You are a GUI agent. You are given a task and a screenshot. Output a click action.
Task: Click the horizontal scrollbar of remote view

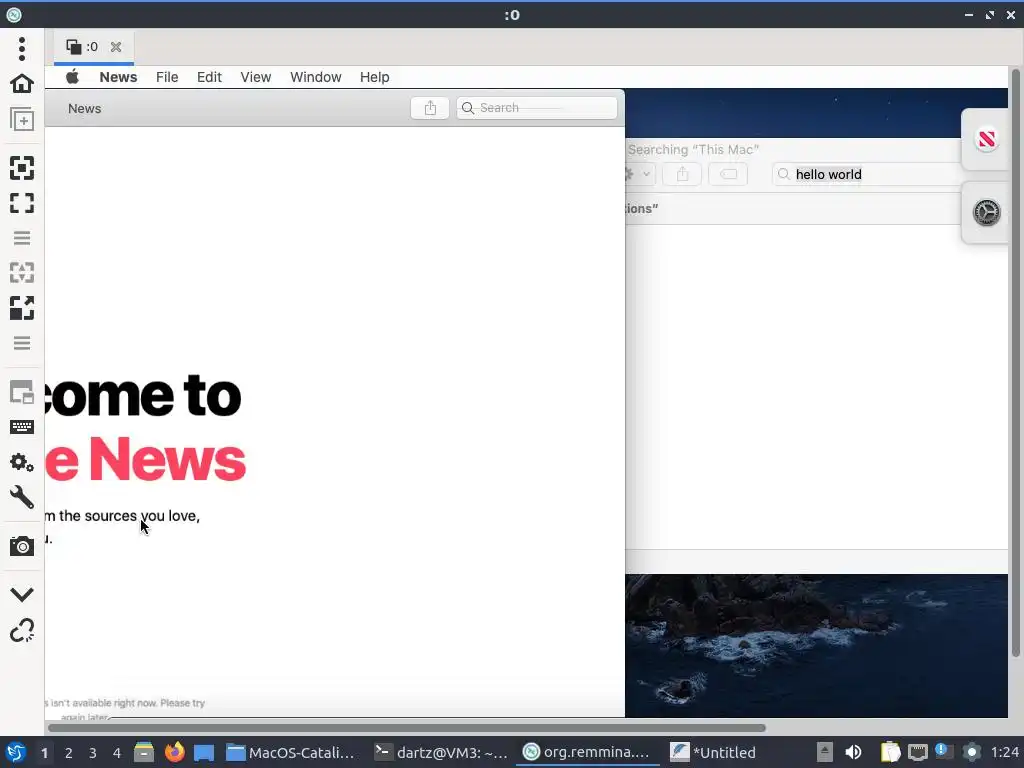pos(406,728)
